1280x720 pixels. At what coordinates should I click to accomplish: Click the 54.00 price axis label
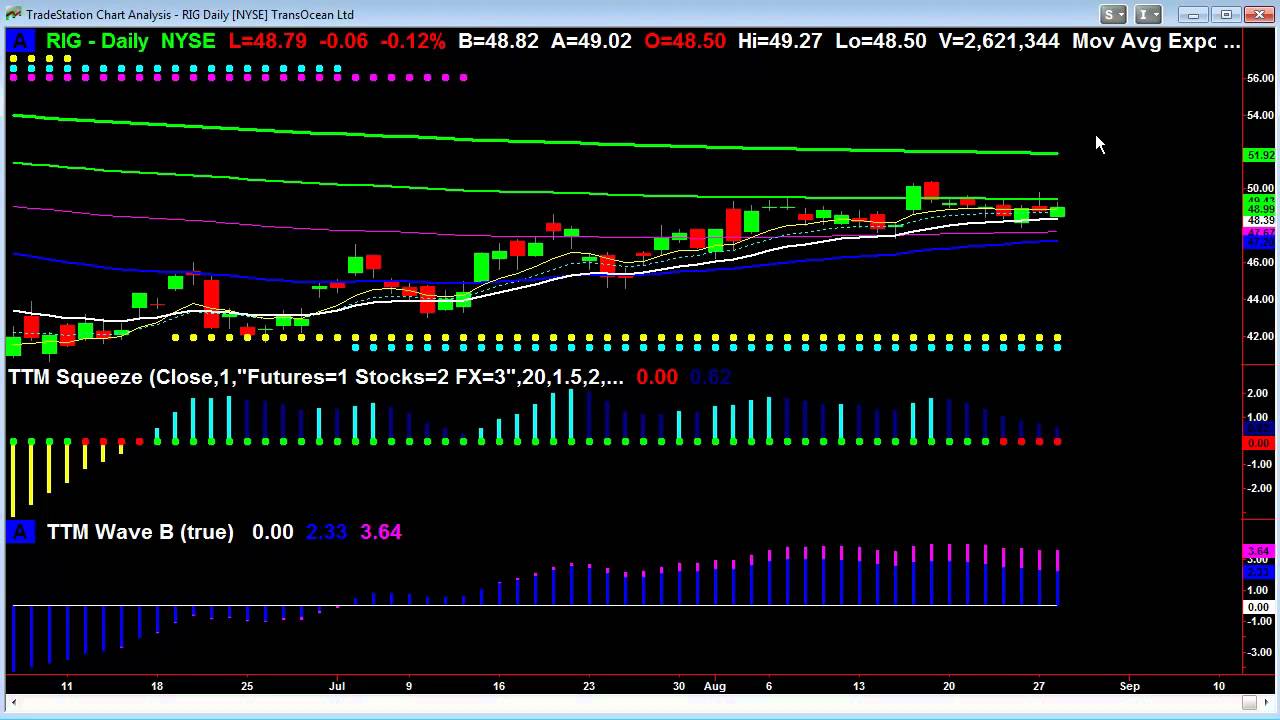click(x=1260, y=115)
